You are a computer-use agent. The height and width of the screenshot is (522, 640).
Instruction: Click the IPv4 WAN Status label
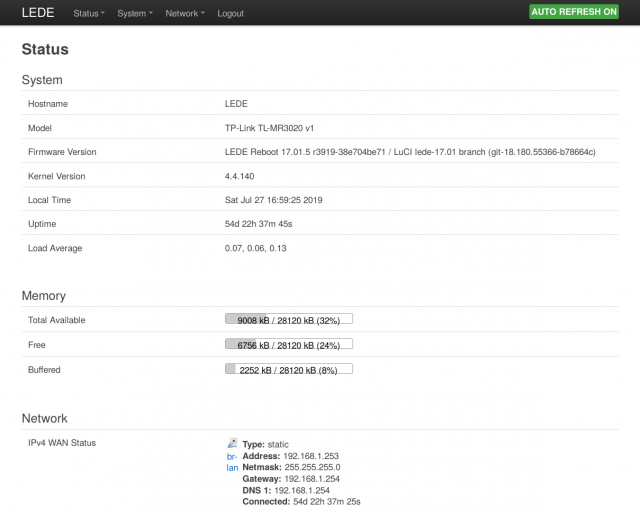pyautogui.click(x=62, y=443)
